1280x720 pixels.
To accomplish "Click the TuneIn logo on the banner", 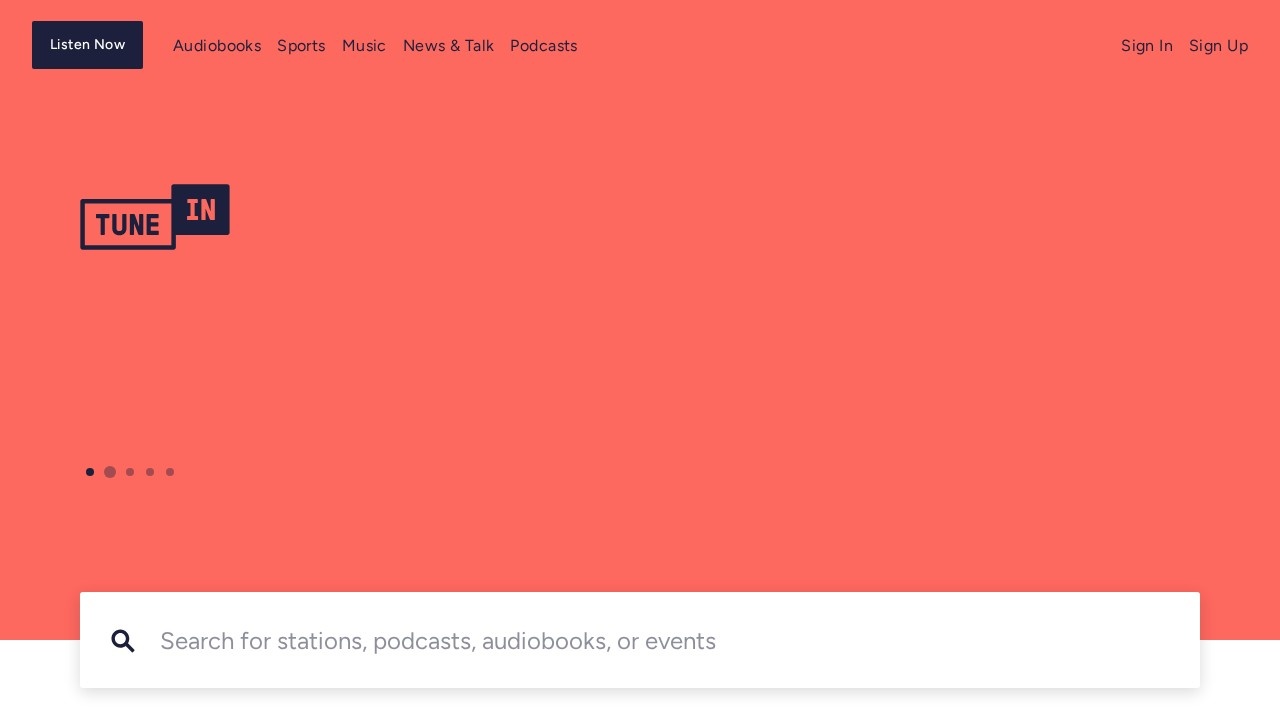I will tap(154, 215).
